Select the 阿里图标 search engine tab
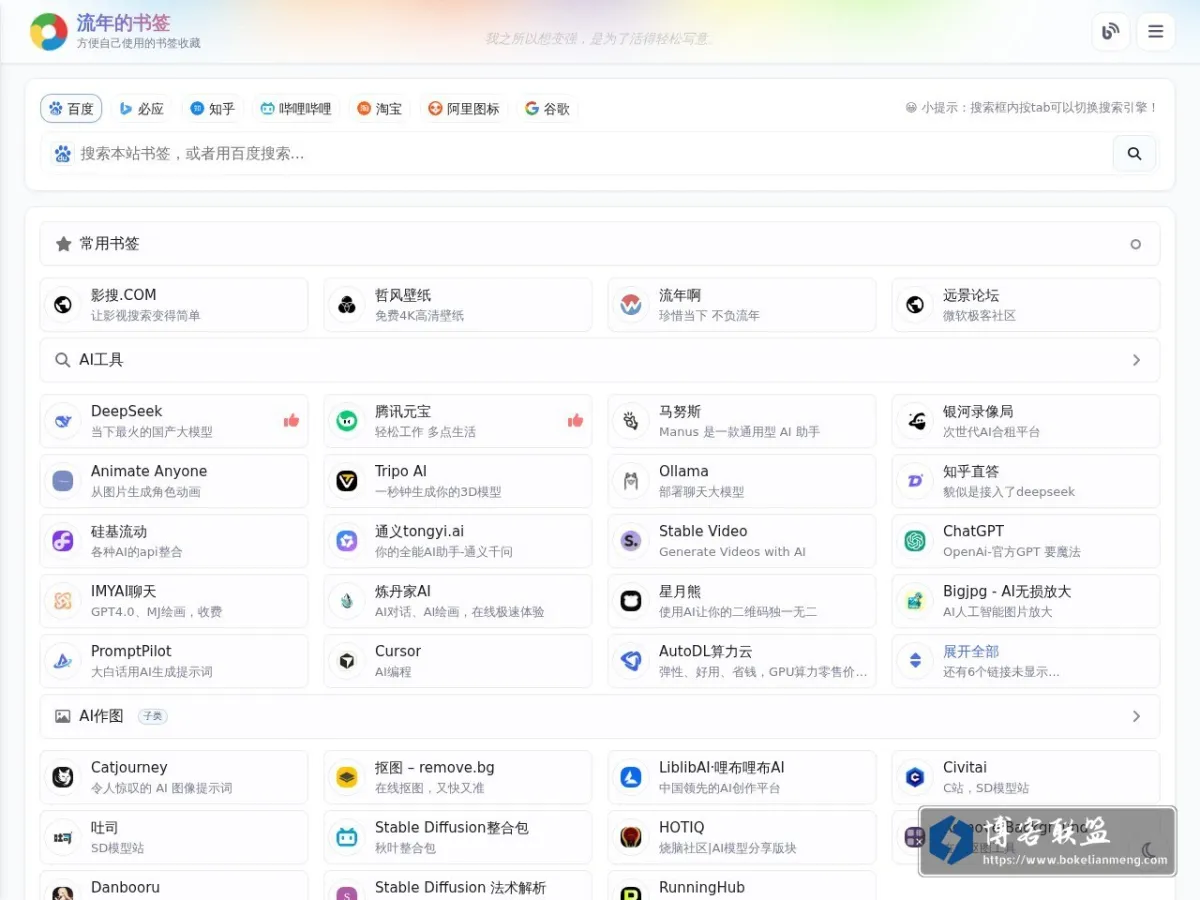This screenshot has height=900, width=1200. click(463, 108)
